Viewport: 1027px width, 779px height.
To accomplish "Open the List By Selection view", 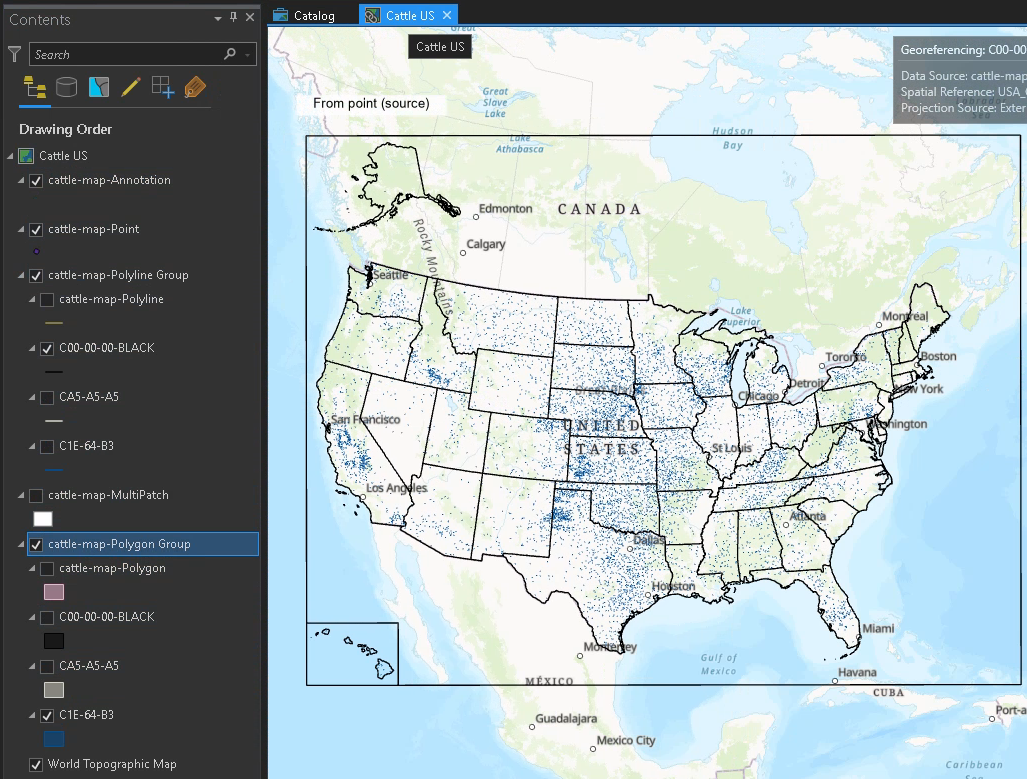I will tap(99, 87).
